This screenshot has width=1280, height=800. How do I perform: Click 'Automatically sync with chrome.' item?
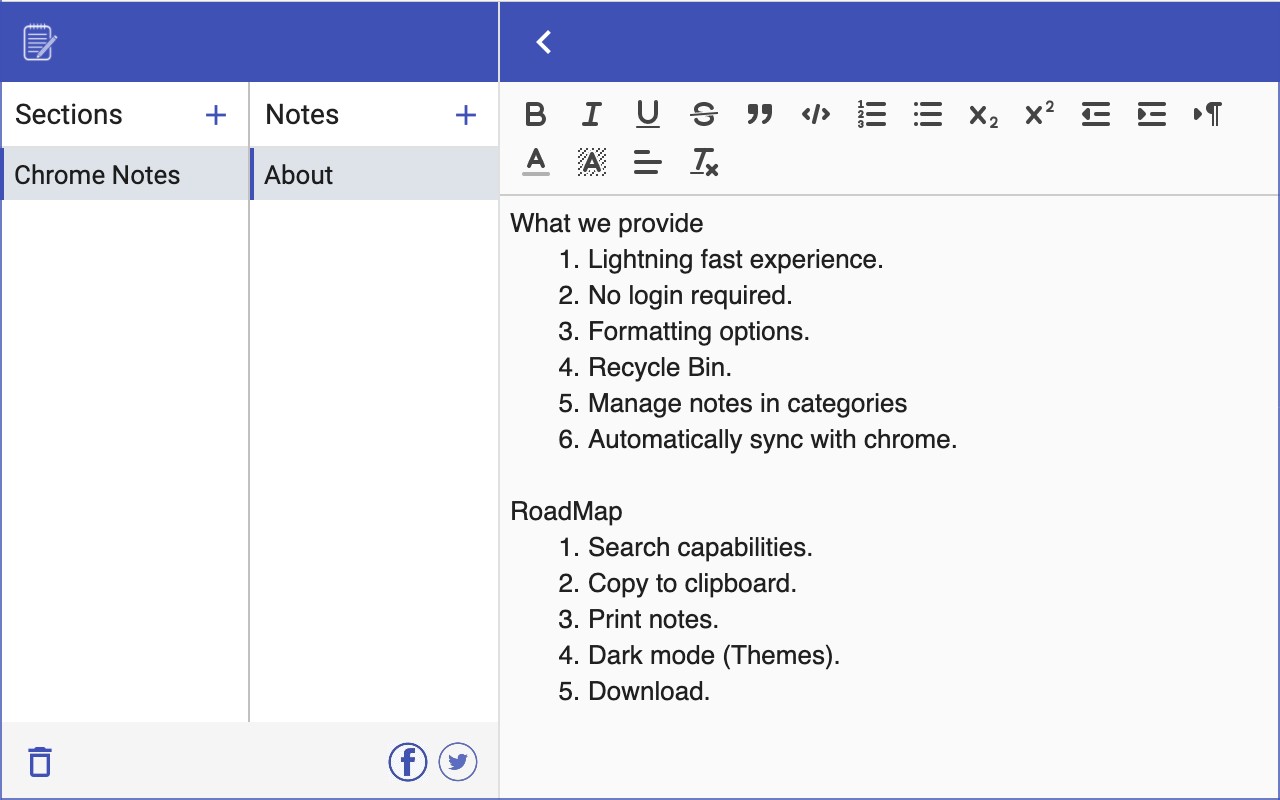pos(773,439)
